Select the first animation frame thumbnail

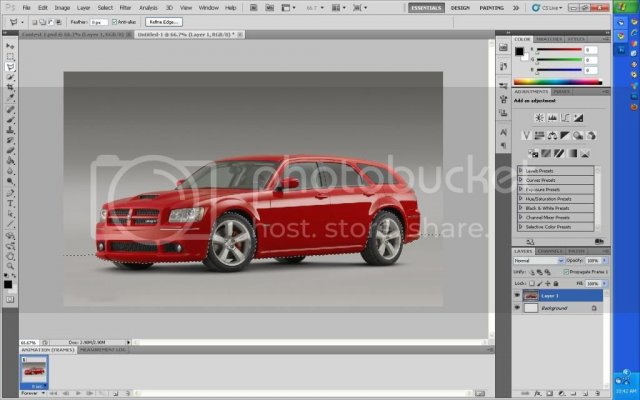(34, 371)
